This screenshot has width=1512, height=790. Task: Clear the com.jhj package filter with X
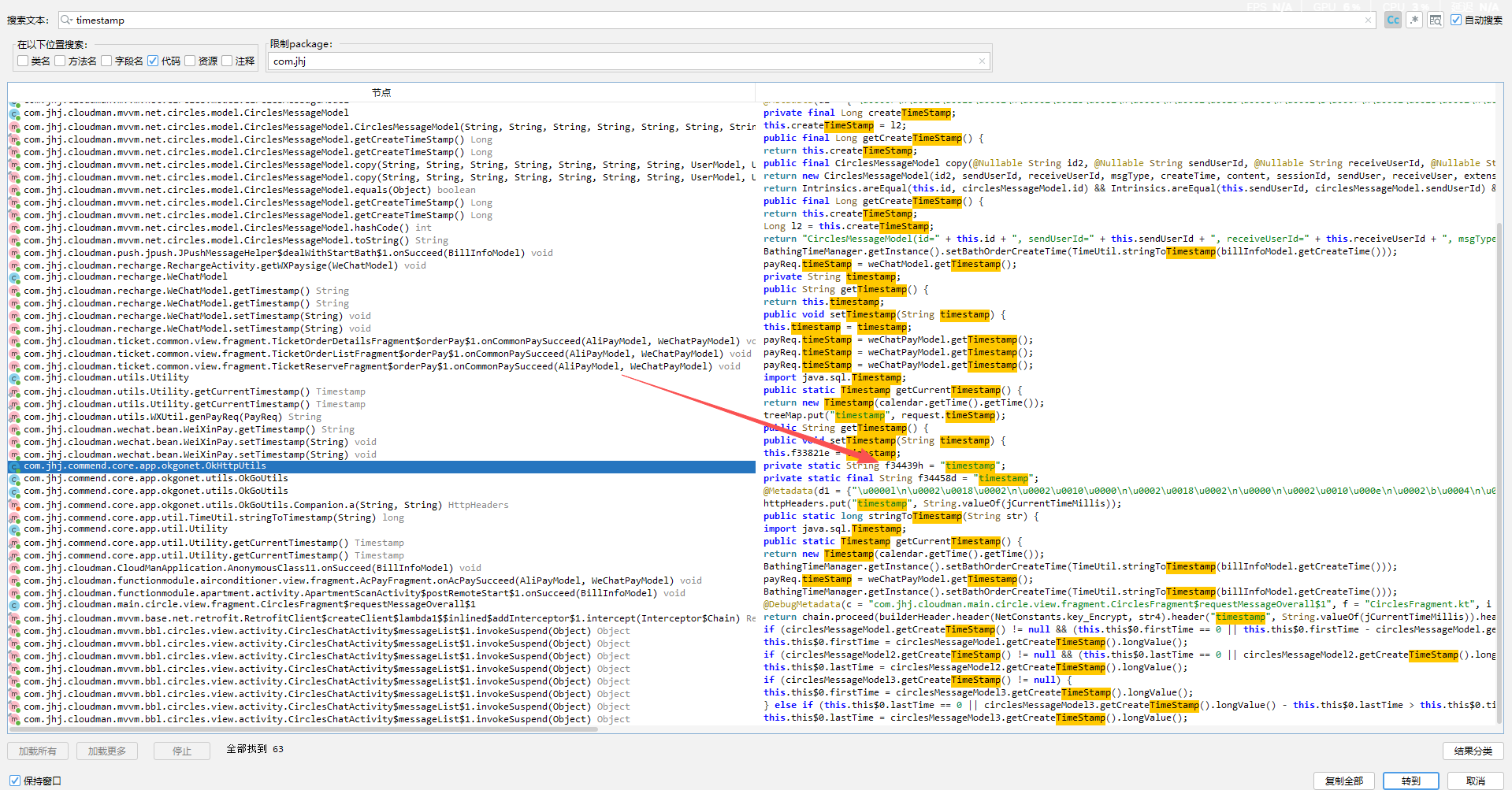point(982,61)
